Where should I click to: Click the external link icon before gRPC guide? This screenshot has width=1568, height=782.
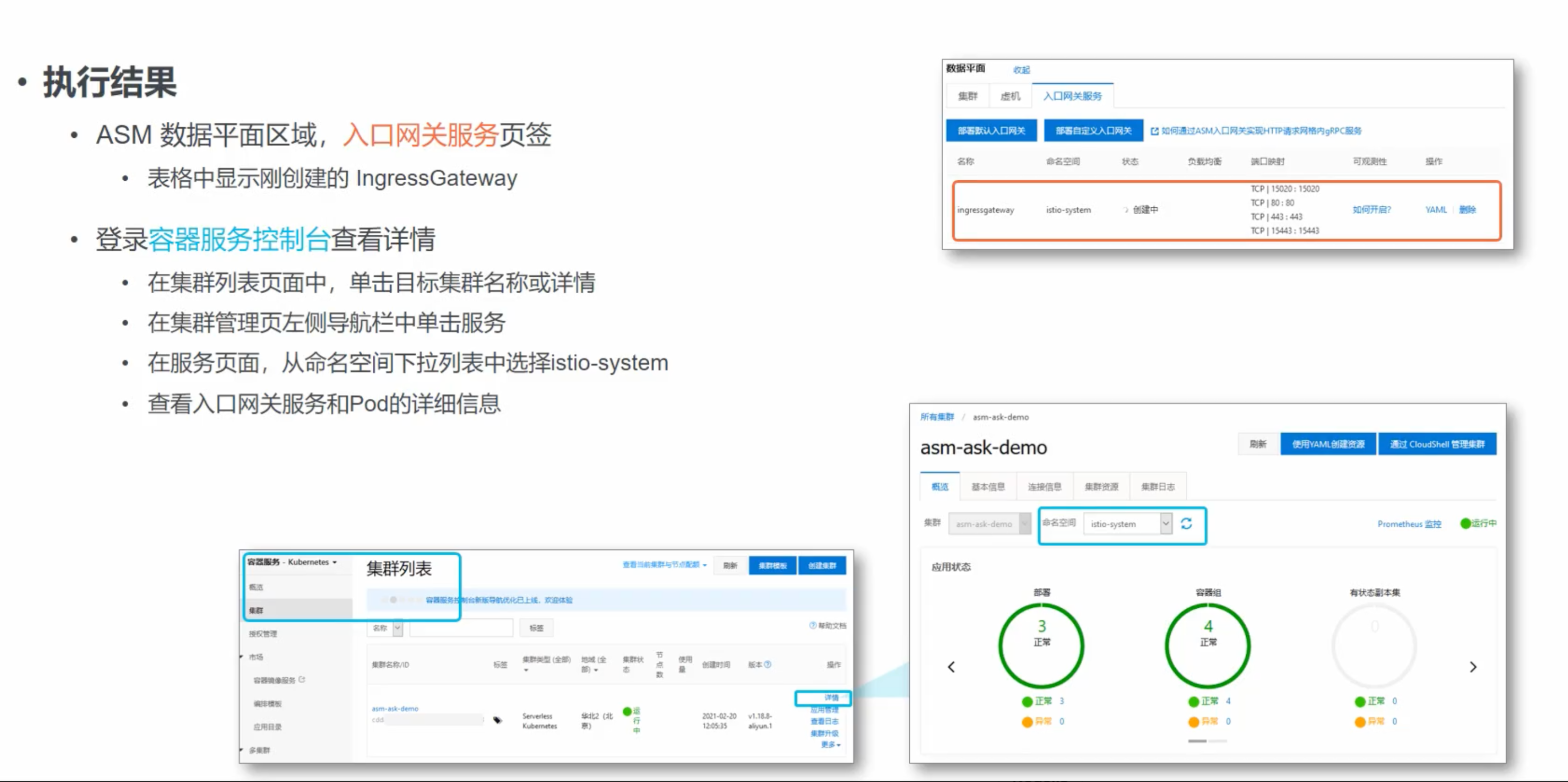point(1154,131)
